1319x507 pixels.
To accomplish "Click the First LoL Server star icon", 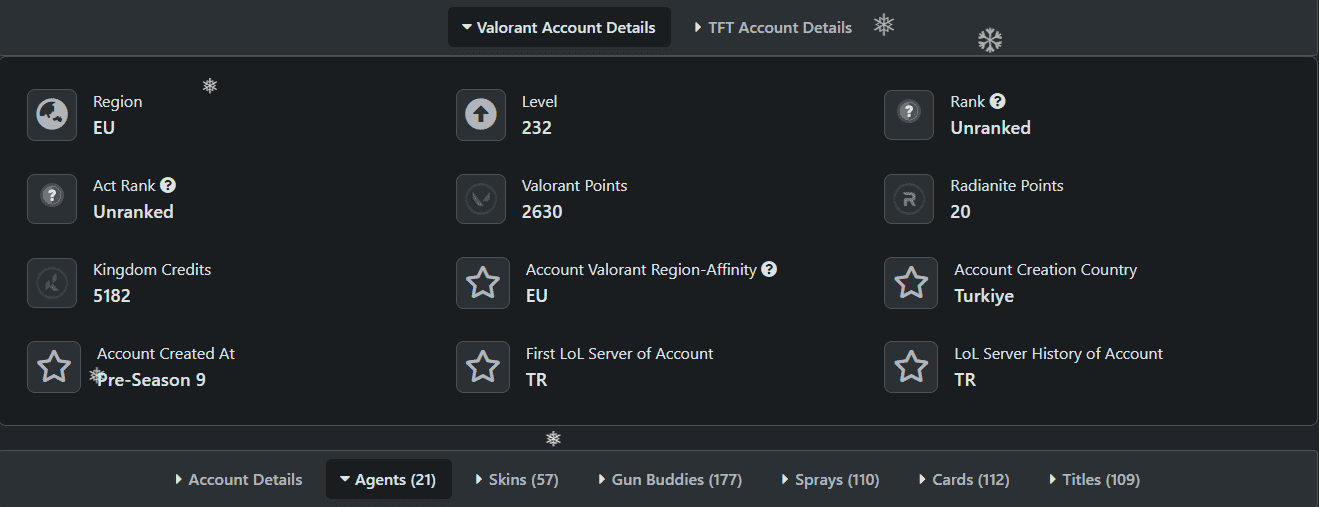I will coord(483,367).
